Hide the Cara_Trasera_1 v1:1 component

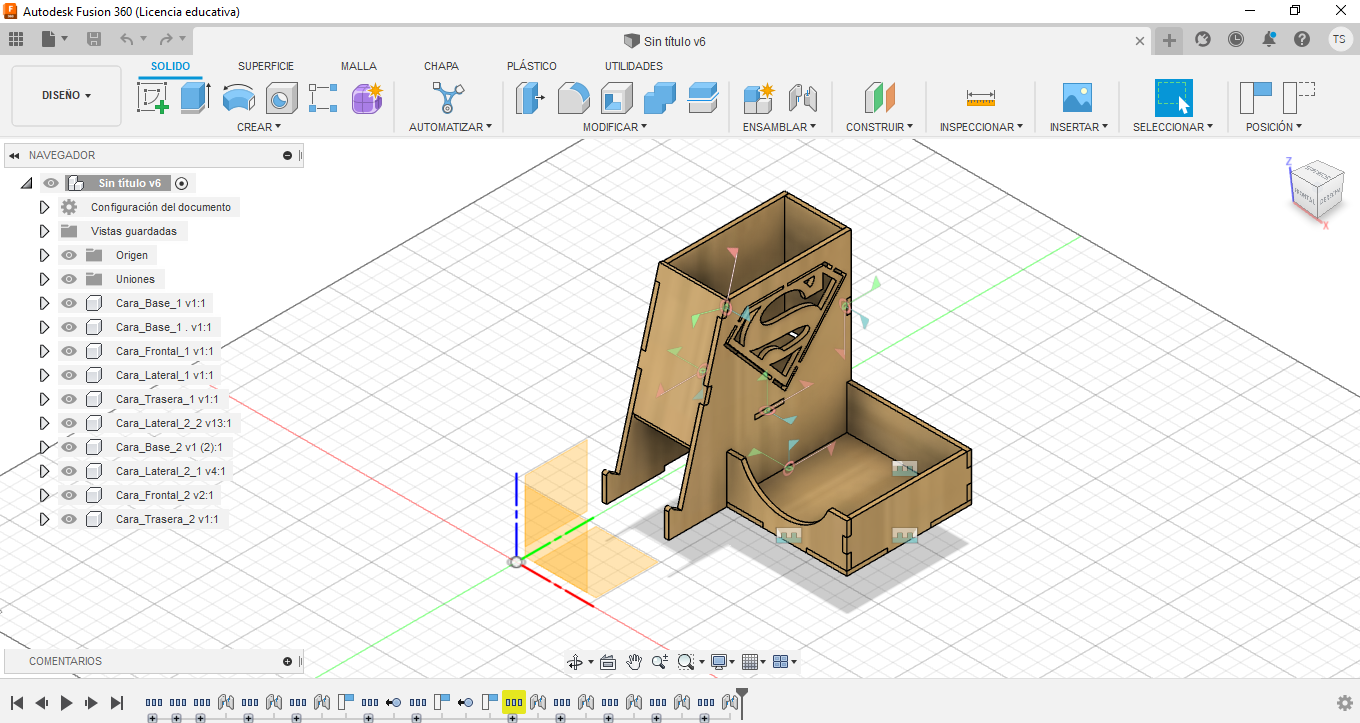pyautogui.click(x=69, y=399)
